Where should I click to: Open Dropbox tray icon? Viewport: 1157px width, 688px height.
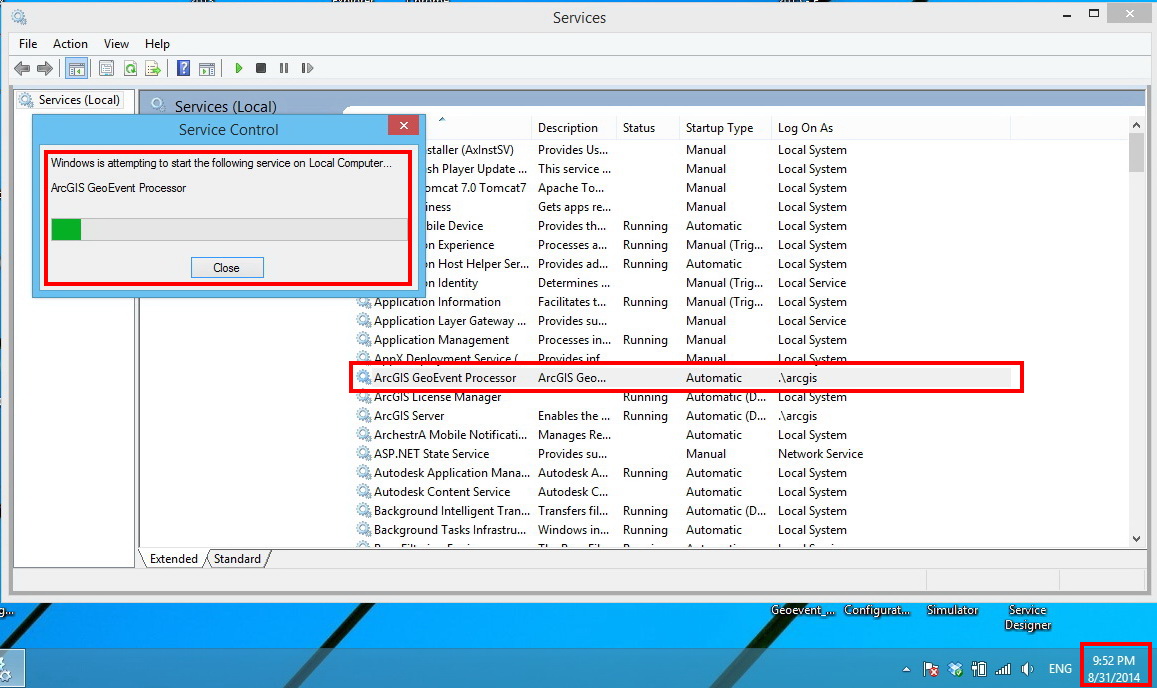click(x=956, y=669)
